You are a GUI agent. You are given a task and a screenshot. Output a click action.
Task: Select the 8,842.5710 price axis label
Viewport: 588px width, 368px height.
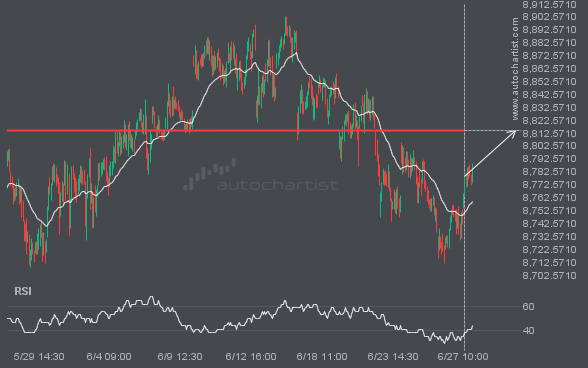click(549, 95)
